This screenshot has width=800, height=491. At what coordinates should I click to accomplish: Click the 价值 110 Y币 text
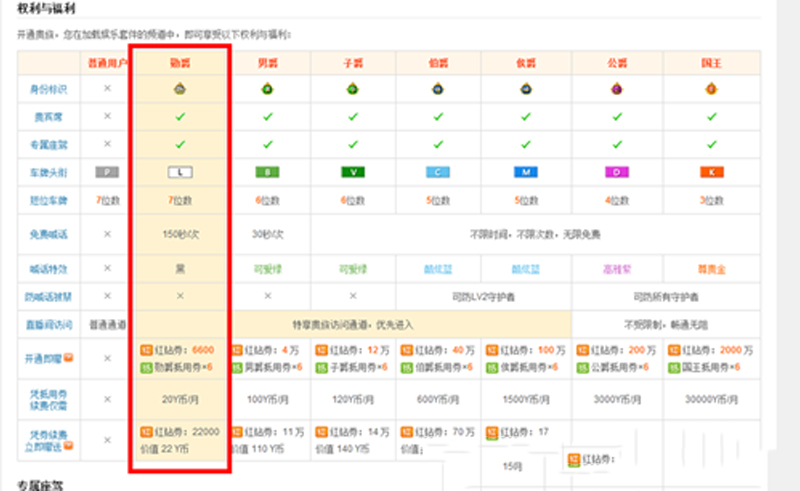pyautogui.click(x=256, y=450)
